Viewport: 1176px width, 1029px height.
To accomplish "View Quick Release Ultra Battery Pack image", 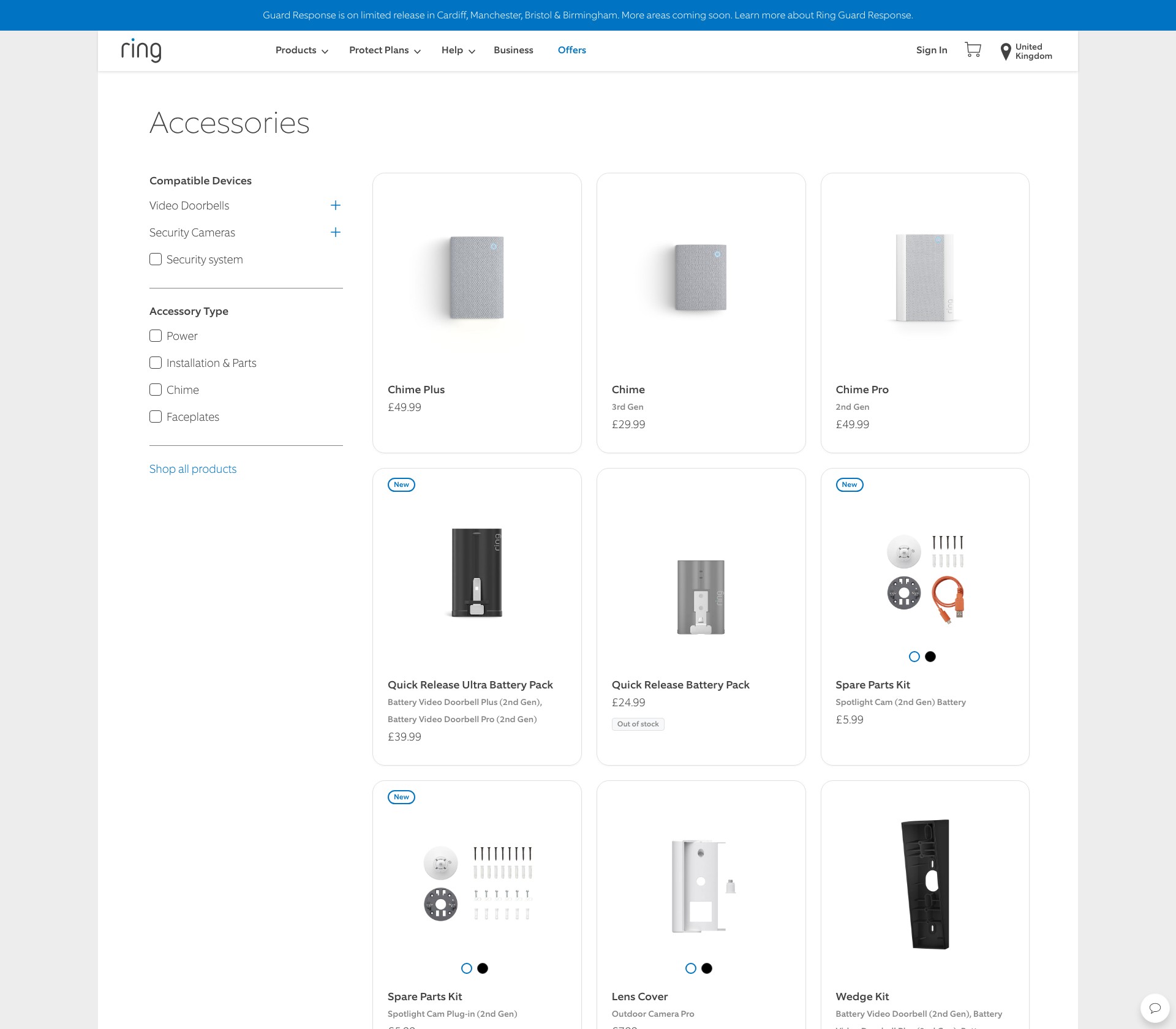I will coord(477,572).
